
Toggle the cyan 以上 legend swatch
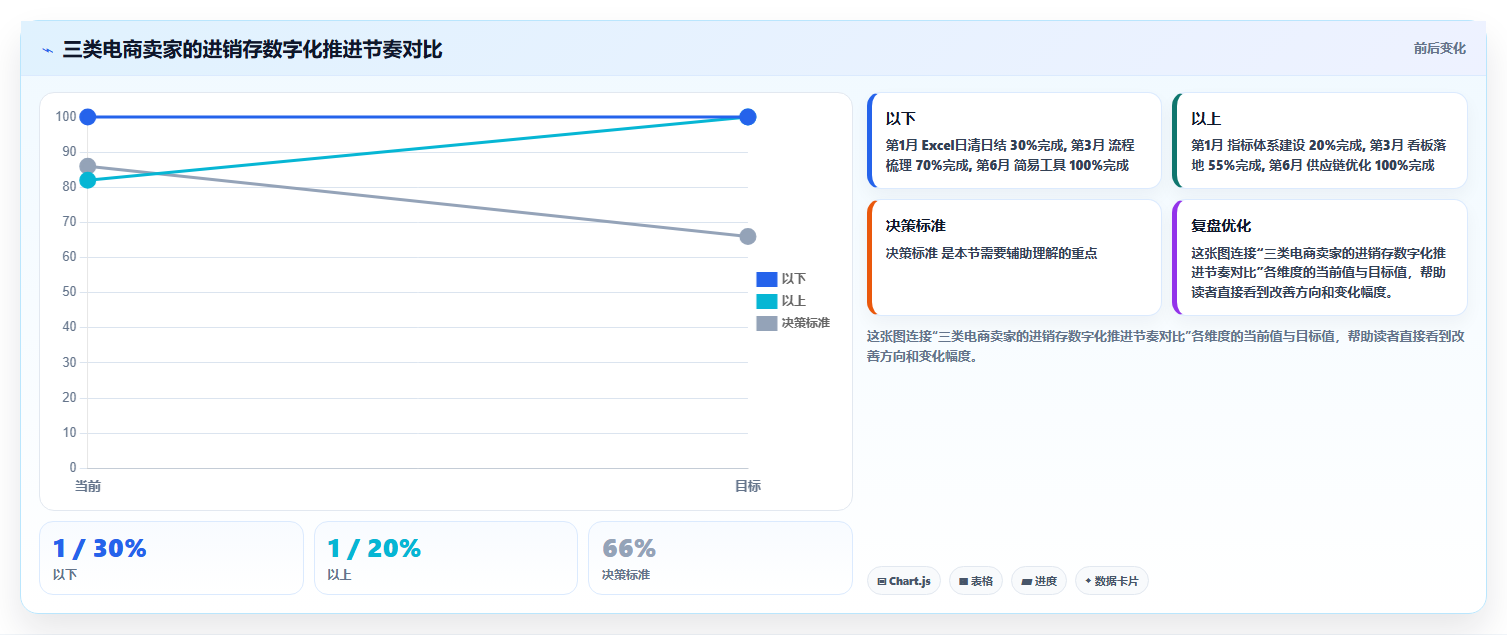(x=766, y=301)
